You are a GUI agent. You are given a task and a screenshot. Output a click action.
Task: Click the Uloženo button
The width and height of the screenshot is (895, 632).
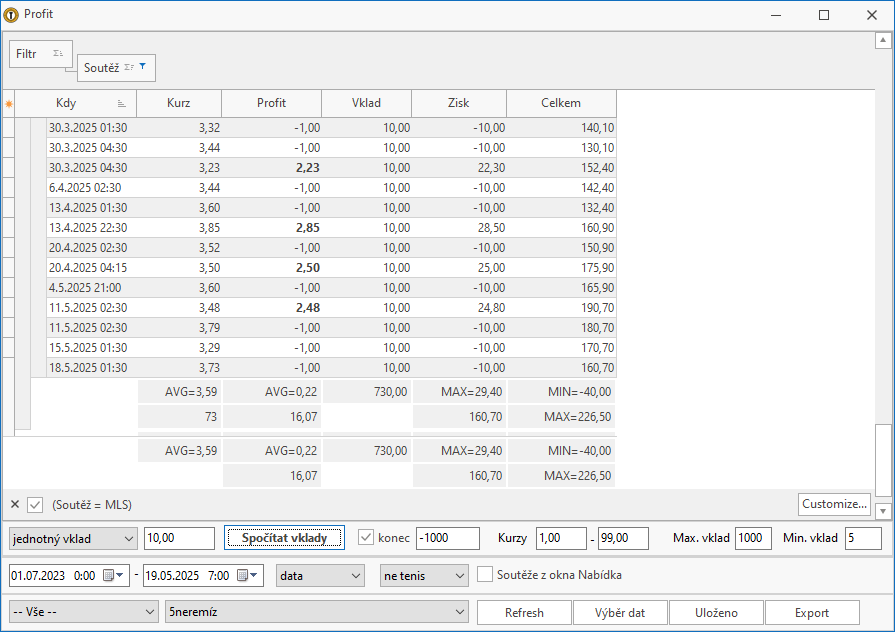click(x=716, y=613)
